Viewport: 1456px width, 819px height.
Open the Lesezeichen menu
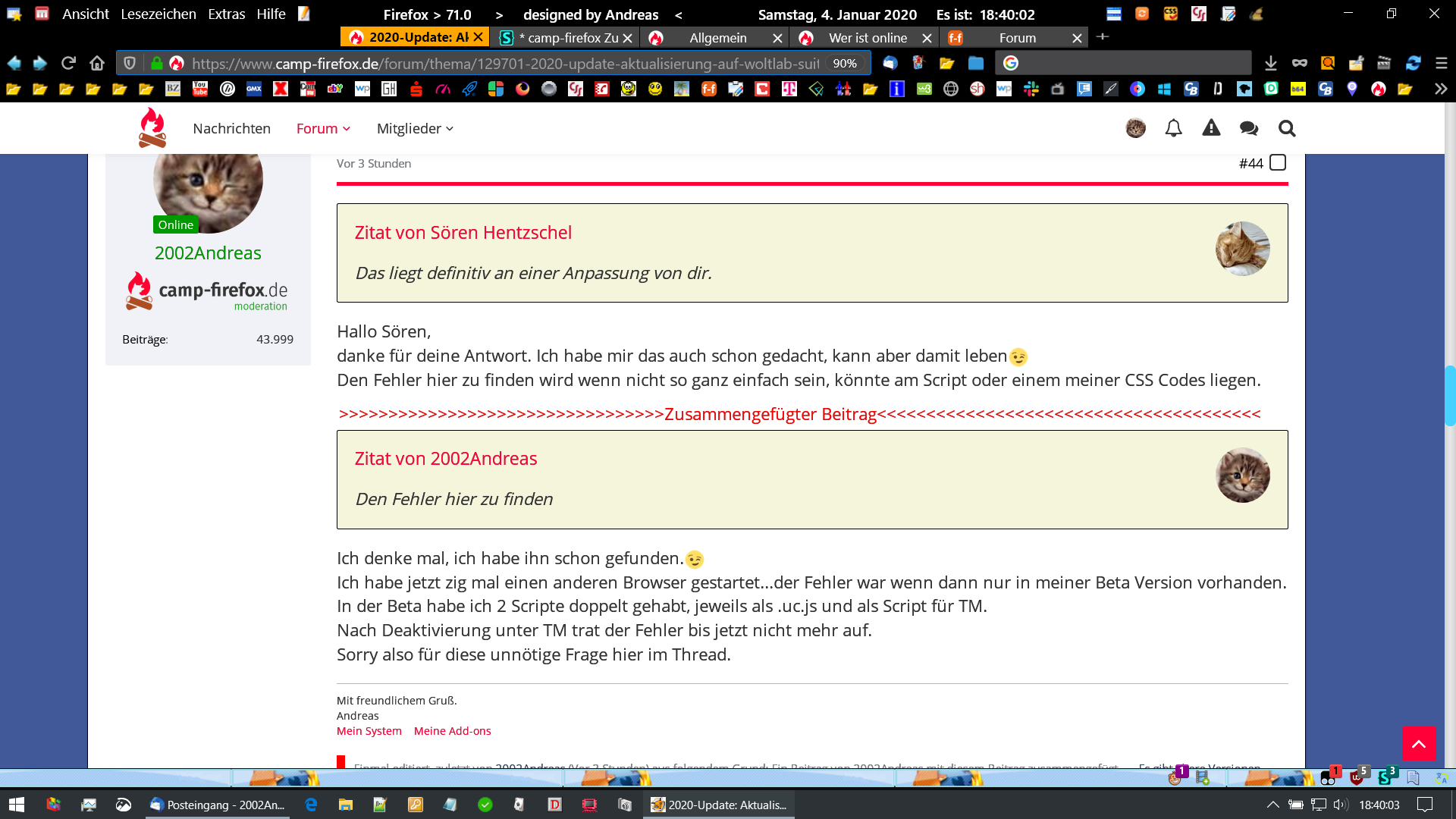click(x=158, y=14)
